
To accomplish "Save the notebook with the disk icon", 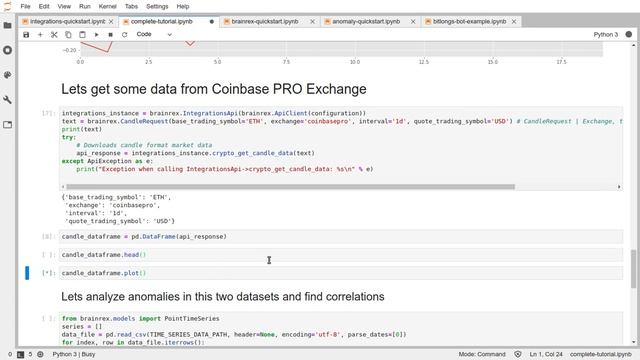I will (x=26, y=35).
